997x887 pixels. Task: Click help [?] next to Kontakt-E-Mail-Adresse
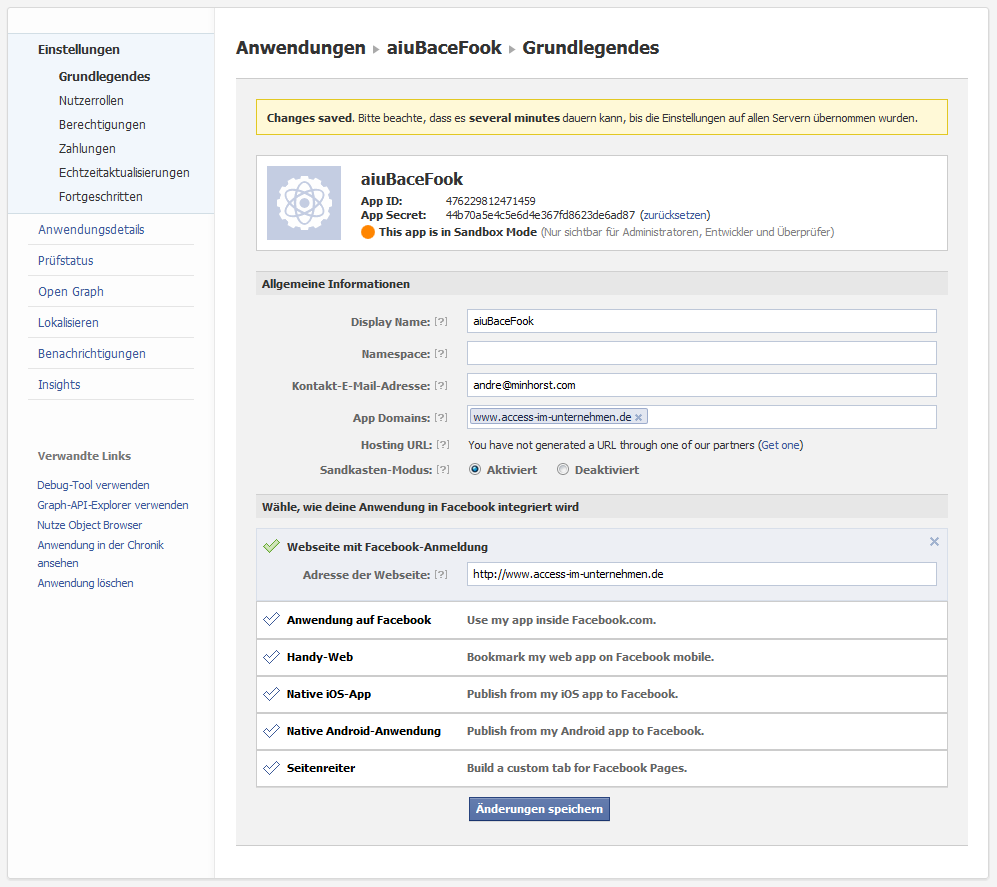click(x=441, y=385)
